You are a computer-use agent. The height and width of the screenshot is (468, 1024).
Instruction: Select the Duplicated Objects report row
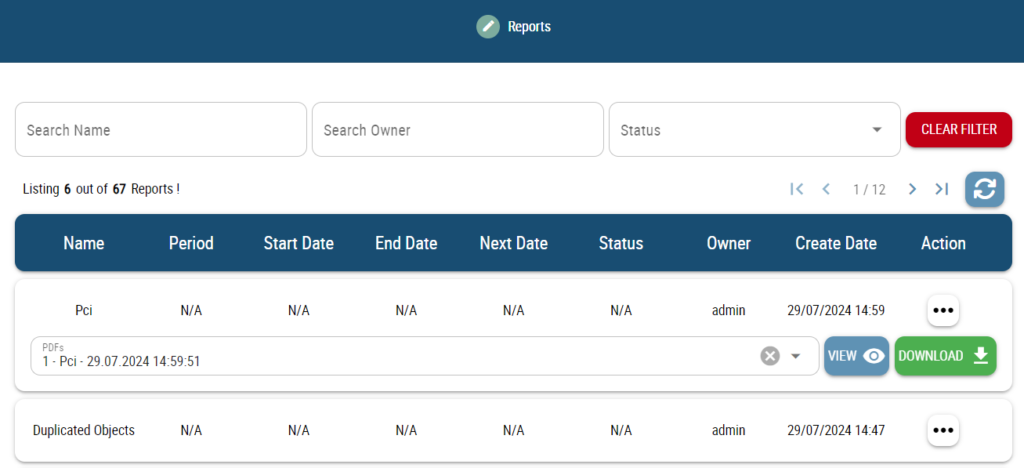pos(84,430)
